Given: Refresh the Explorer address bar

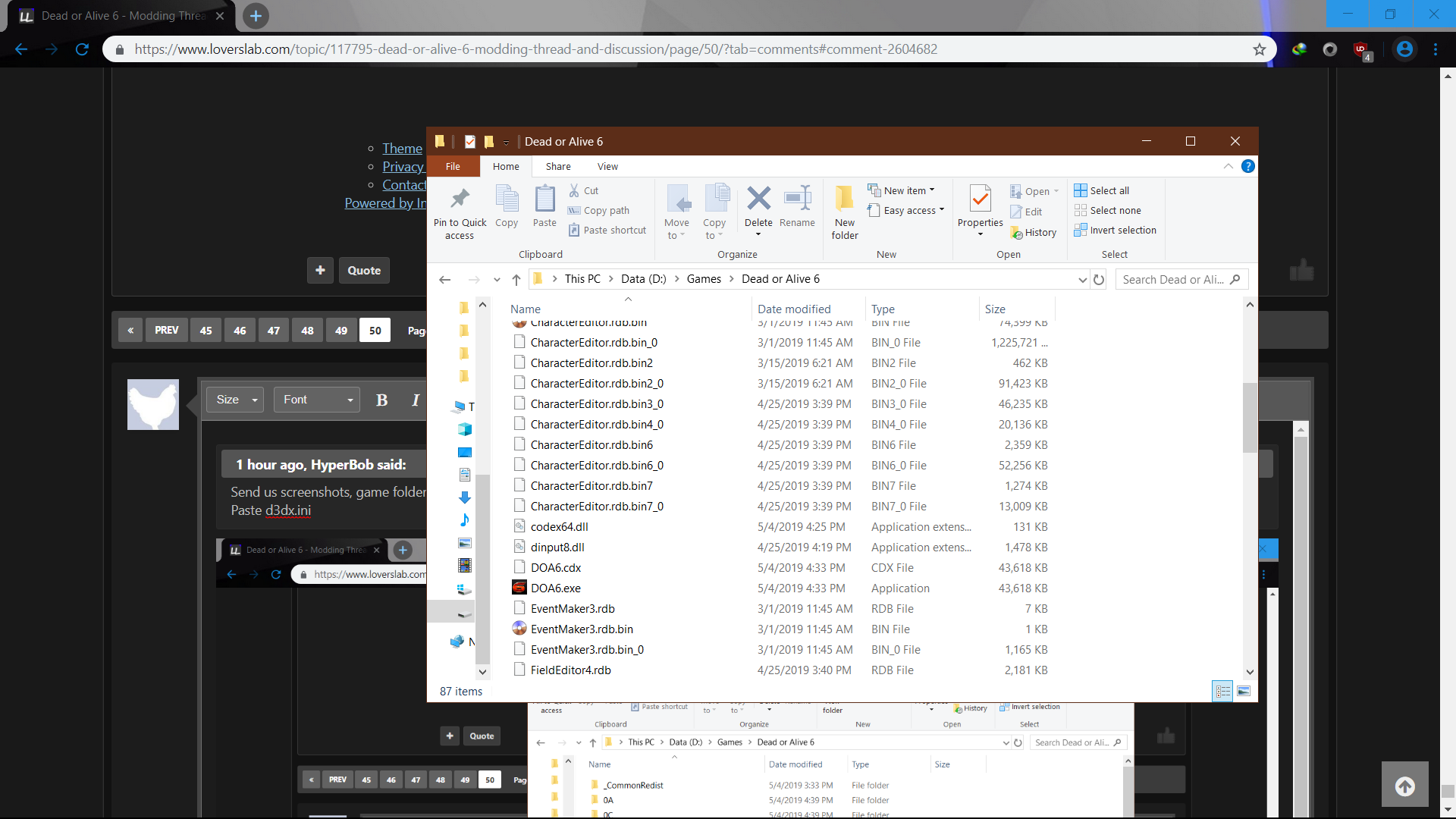Looking at the screenshot, I should tap(1098, 280).
